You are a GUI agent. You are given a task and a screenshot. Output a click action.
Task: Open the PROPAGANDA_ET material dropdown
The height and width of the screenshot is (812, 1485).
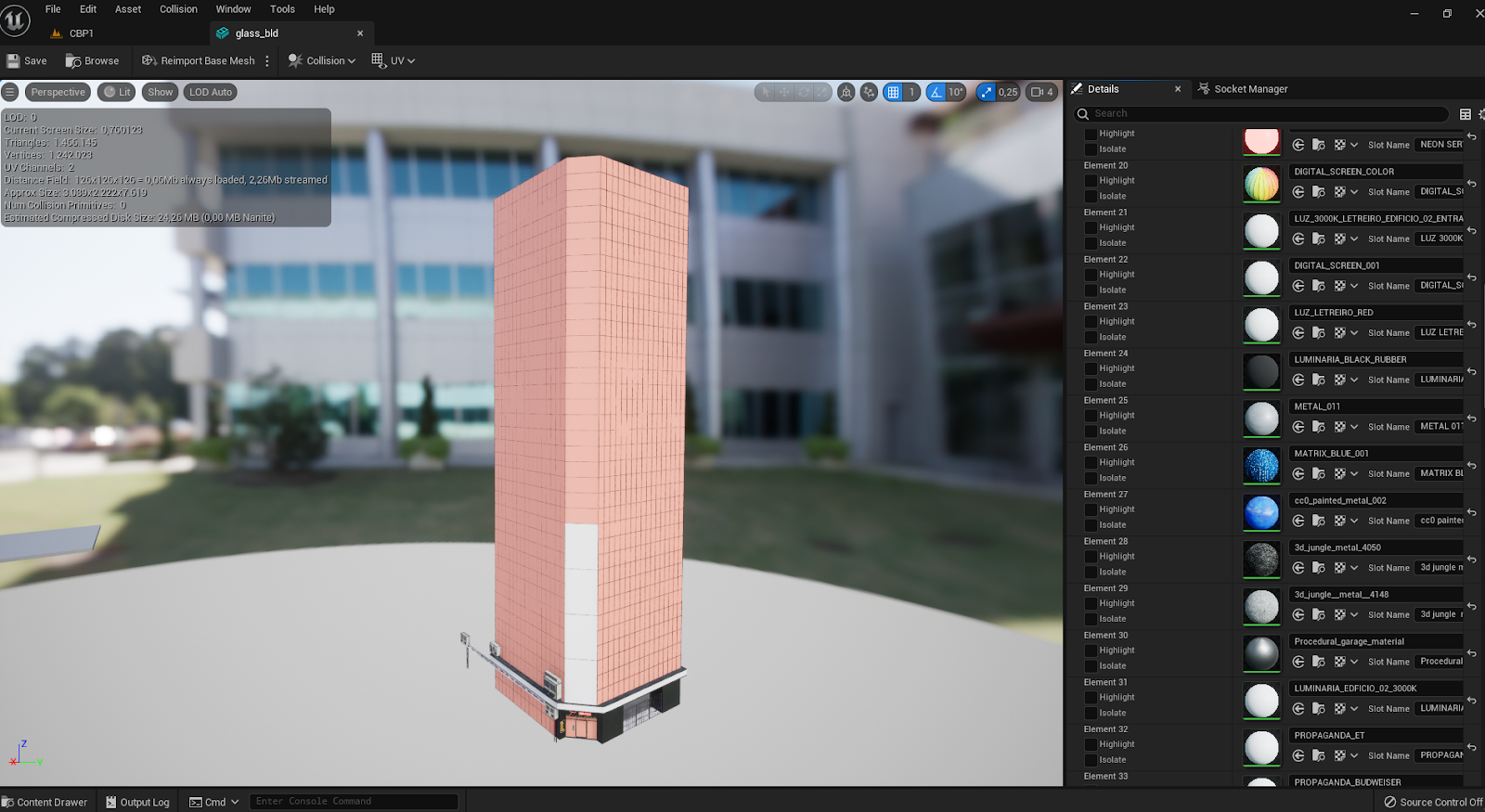point(1375,736)
